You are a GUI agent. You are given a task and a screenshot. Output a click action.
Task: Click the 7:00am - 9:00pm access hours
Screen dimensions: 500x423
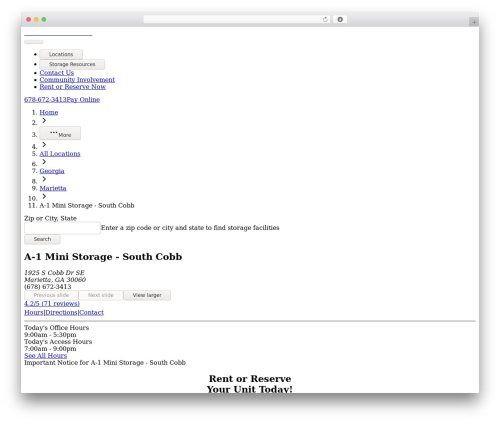point(50,349)
